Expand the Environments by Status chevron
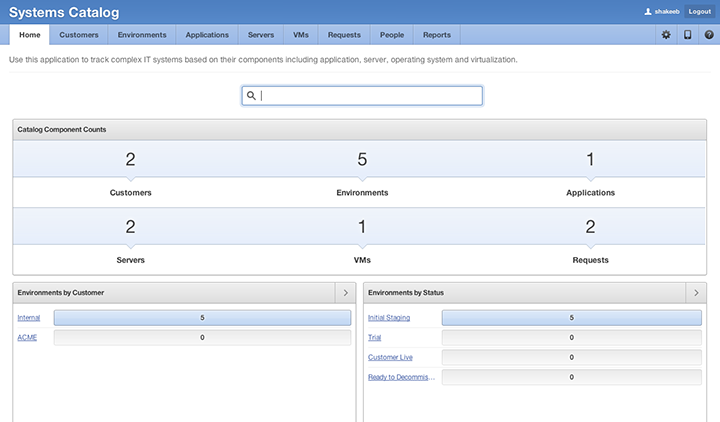This screenshot has height=422, width=720. [695, 293]
